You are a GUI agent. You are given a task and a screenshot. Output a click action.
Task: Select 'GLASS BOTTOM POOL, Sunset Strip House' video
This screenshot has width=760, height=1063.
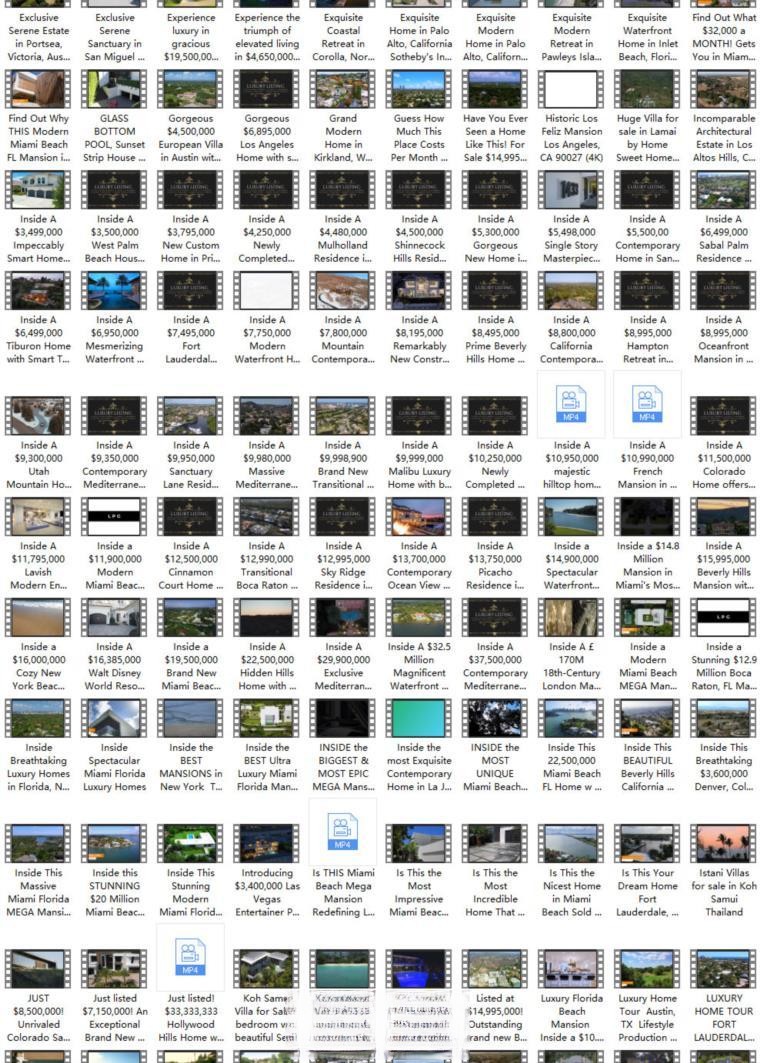[x=114, y=90]
